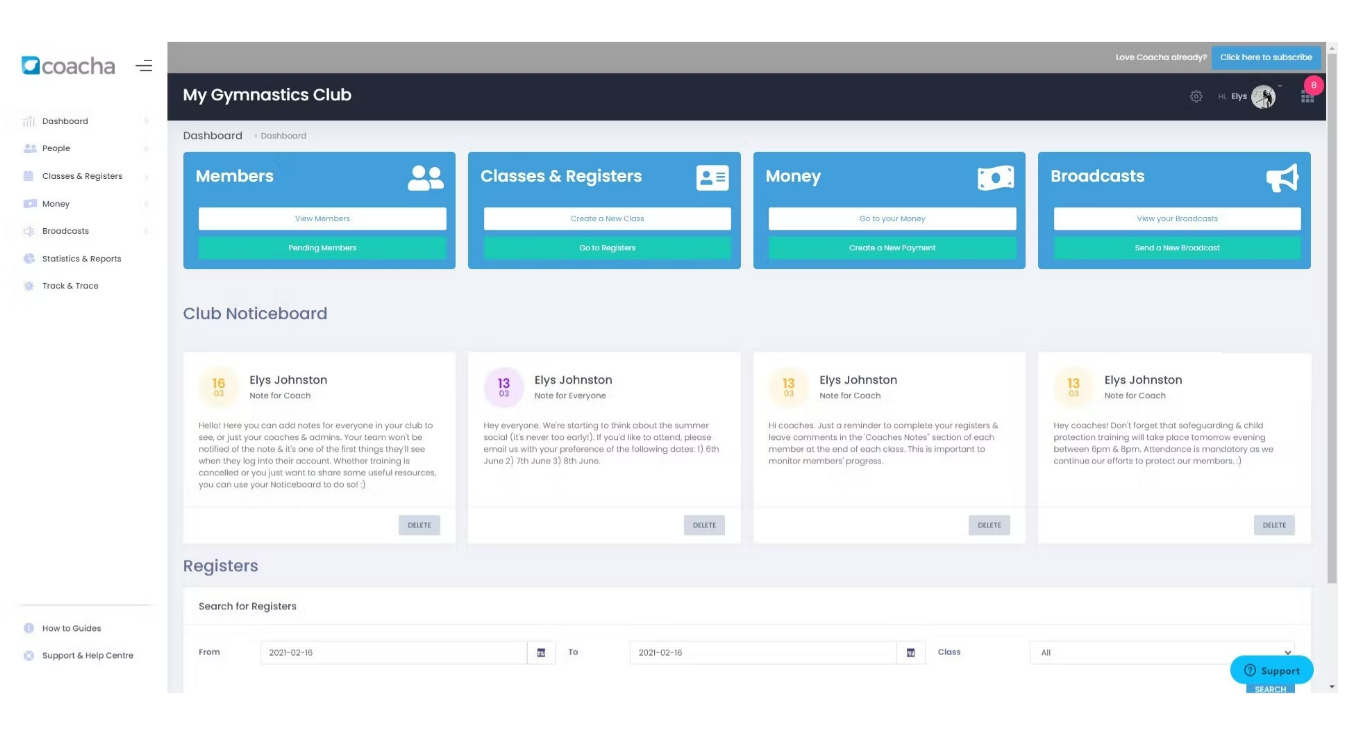Click the megaphone icon on the Broadcasts card
Image resolution: width=1348 pixels, height=735 pixels.
1282,177
